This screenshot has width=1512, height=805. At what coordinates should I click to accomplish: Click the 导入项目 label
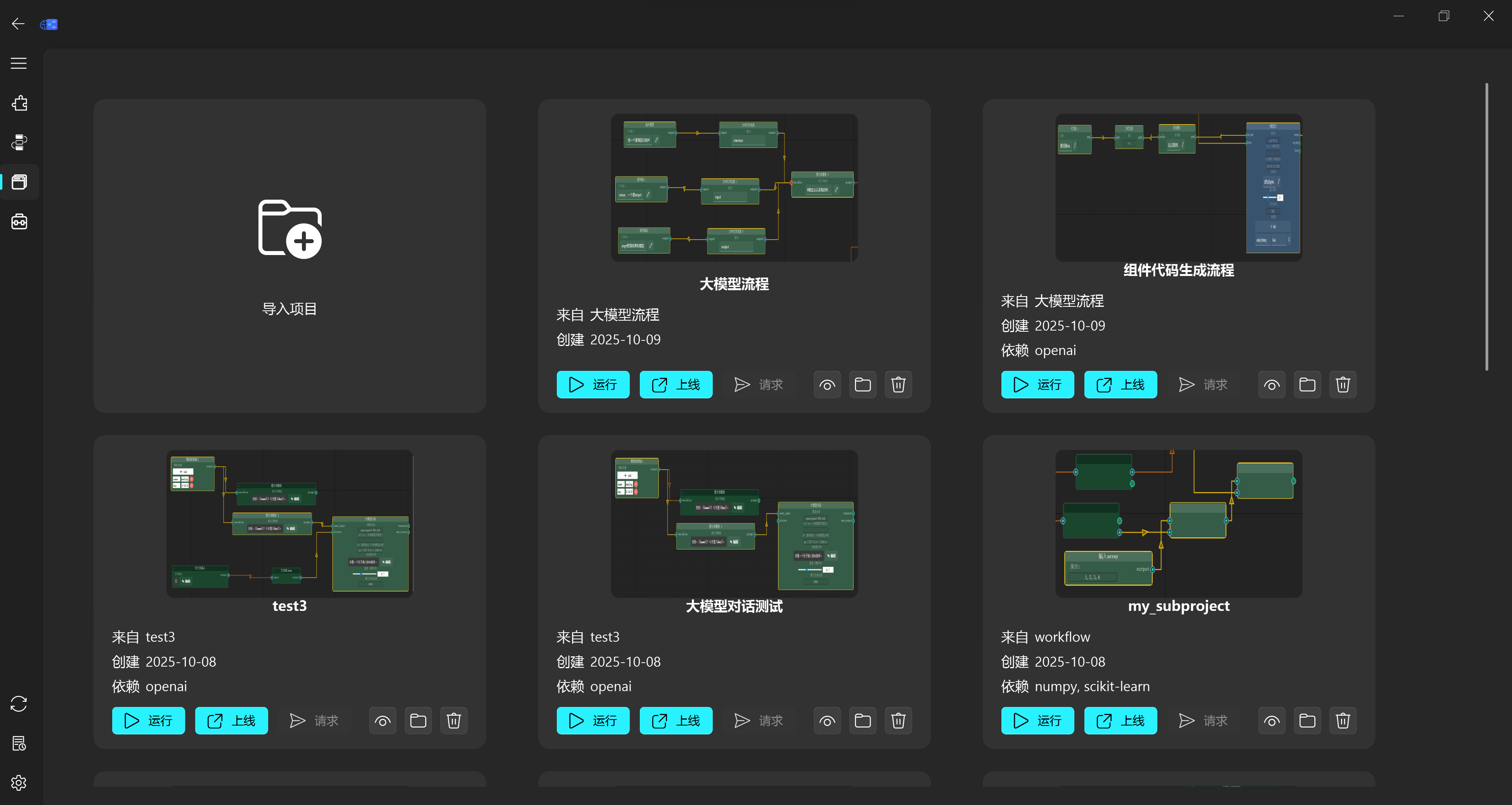[289, 309]
